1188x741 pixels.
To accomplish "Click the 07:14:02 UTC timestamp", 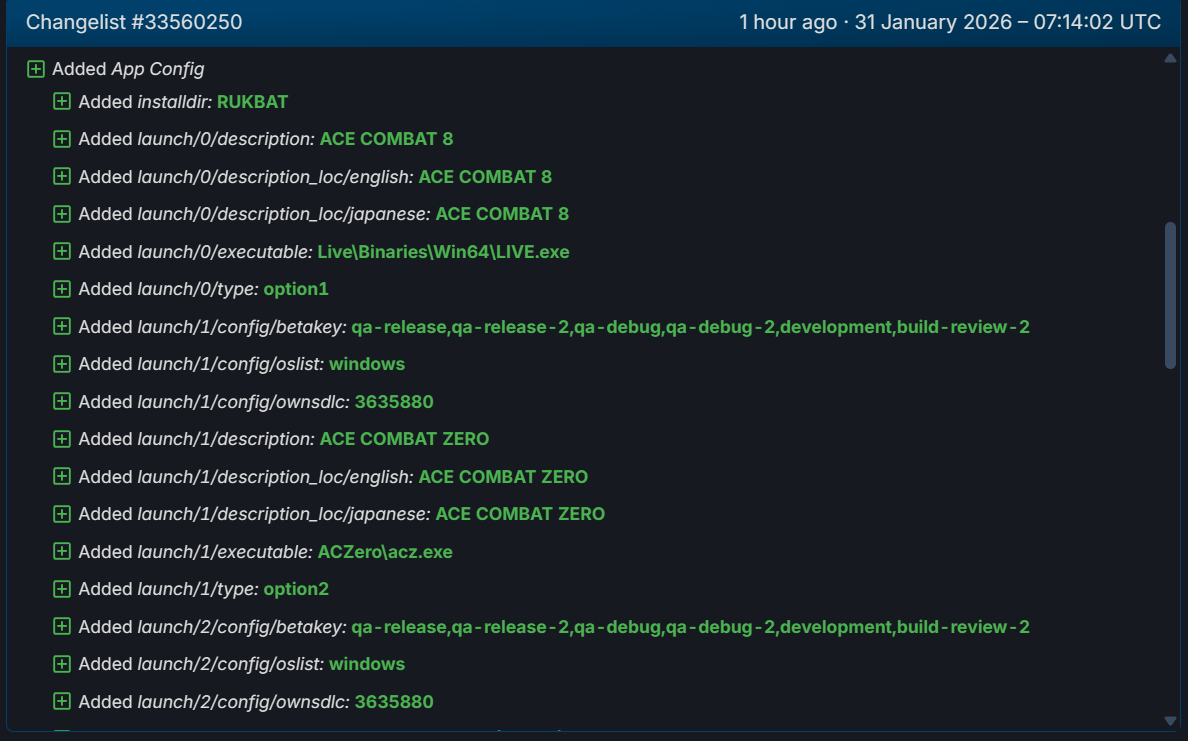I will point(1097,22).
